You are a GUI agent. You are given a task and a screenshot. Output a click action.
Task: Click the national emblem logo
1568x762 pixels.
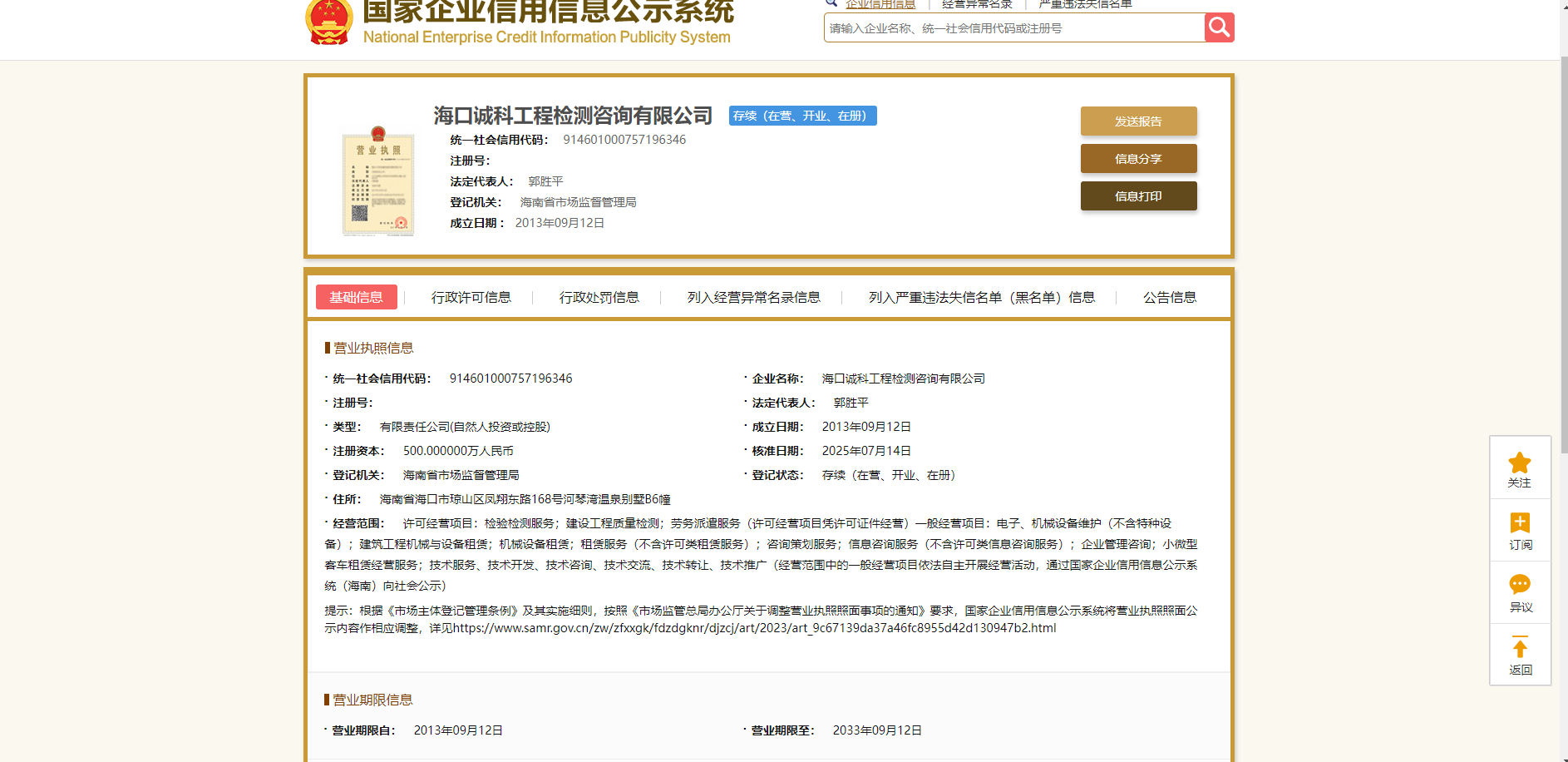tap(329, 22)
